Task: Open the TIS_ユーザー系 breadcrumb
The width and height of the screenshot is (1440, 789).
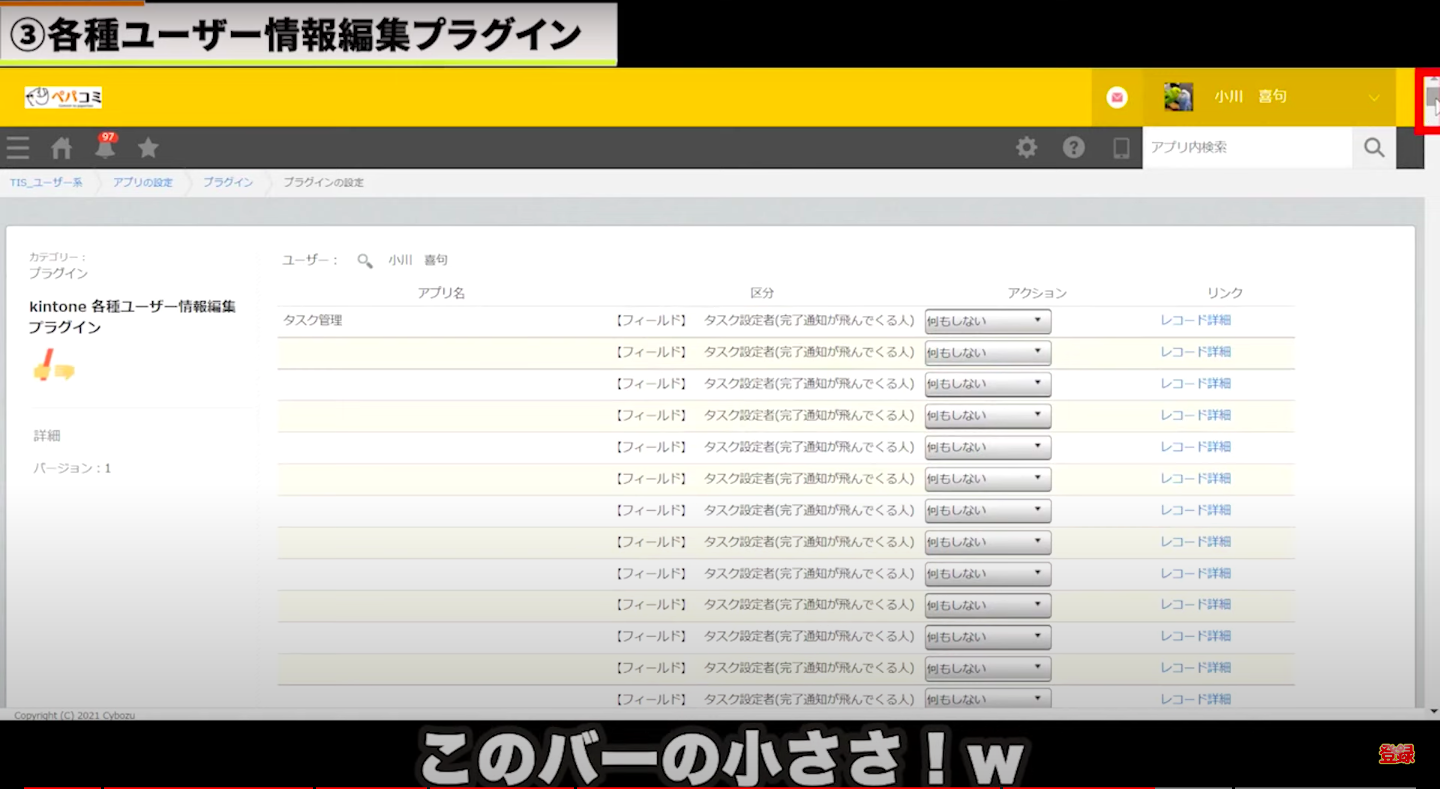Action: tap(46, 183)
